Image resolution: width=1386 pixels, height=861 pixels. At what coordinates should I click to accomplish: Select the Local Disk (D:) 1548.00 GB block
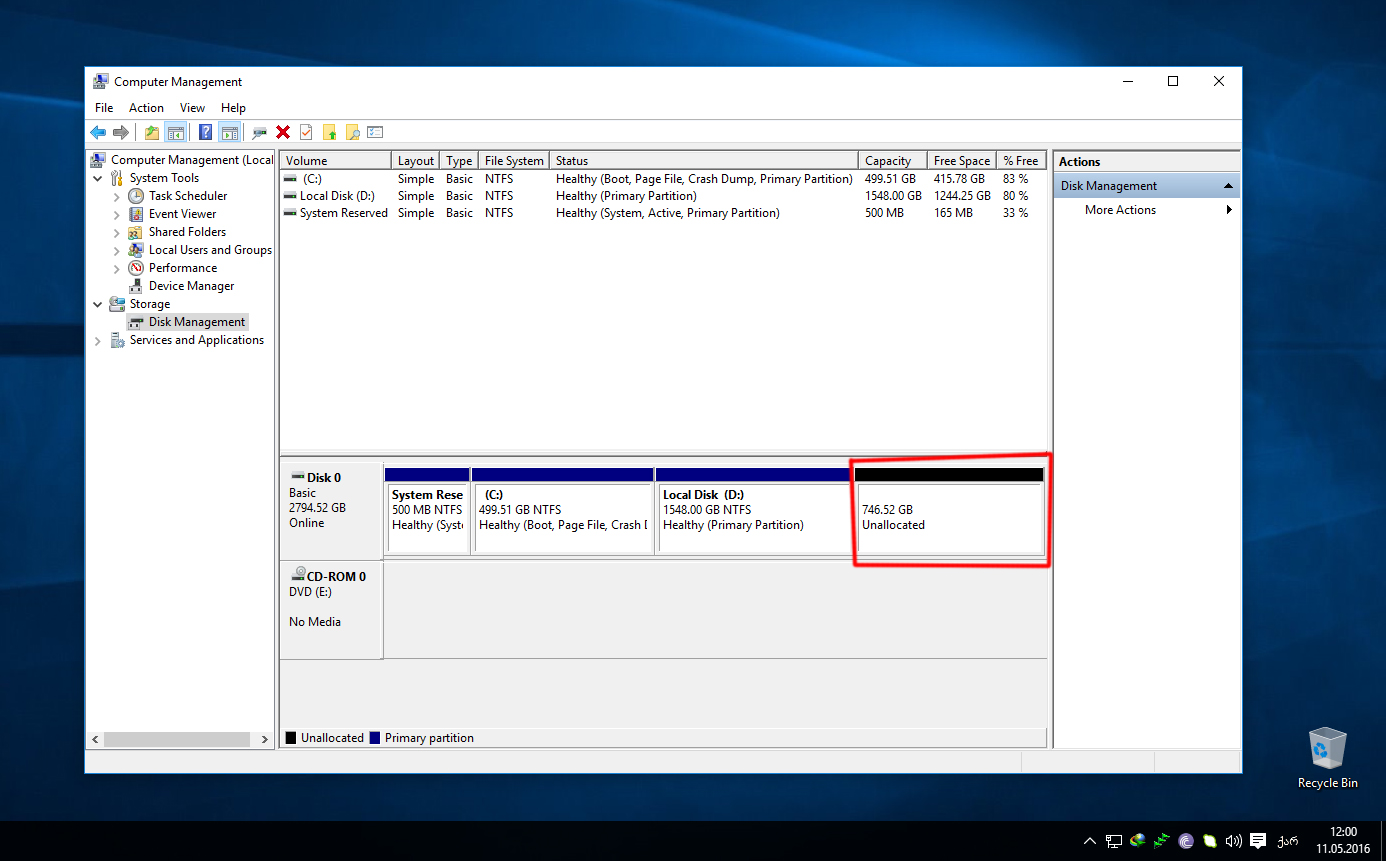[754, 510]
